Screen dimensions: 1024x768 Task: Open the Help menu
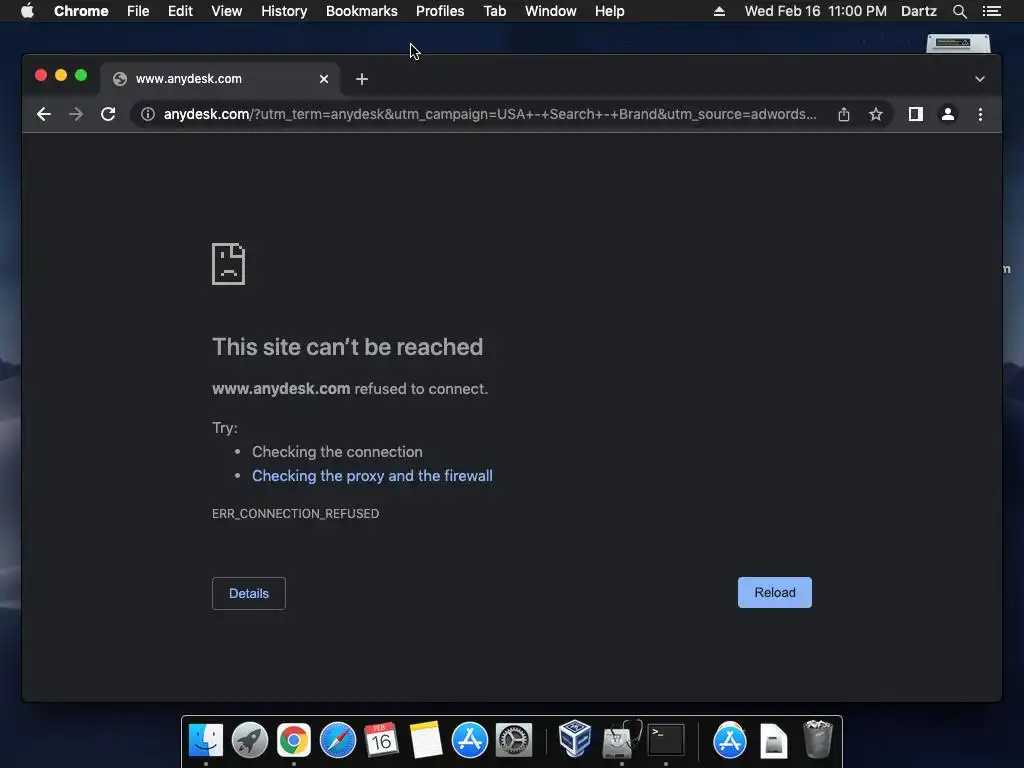(609, 11)
